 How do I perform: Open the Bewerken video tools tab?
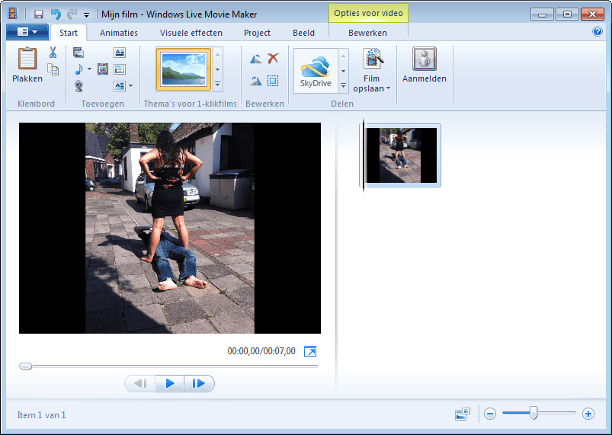(x=368, y=33)
